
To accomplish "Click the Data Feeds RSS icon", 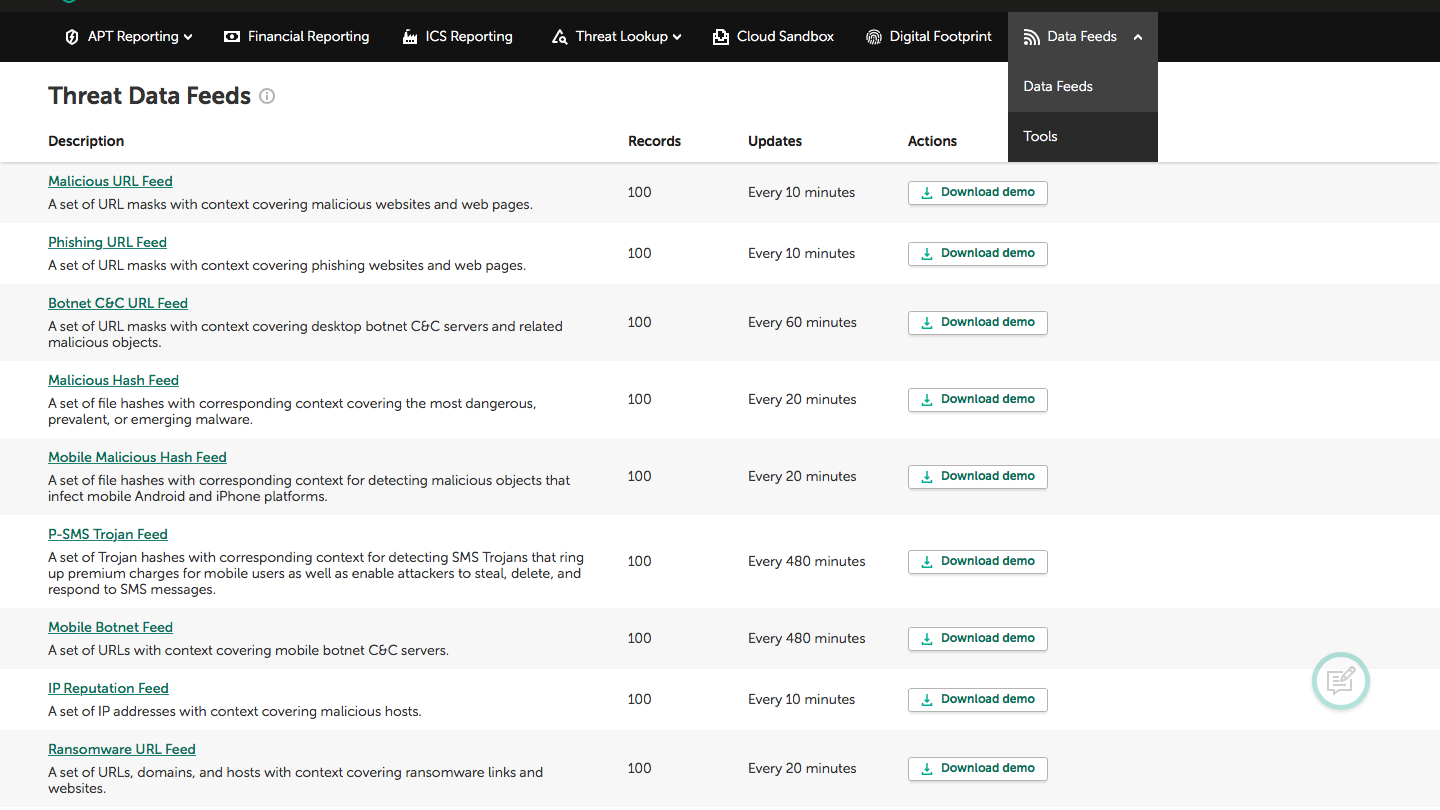I will point(1032,37).
